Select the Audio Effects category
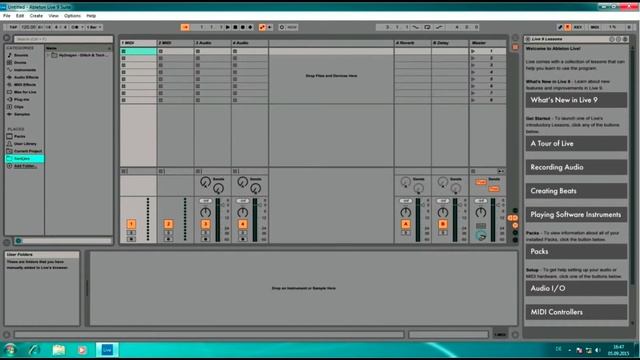This screenshot has height=360, width=640. click(26, 77)
